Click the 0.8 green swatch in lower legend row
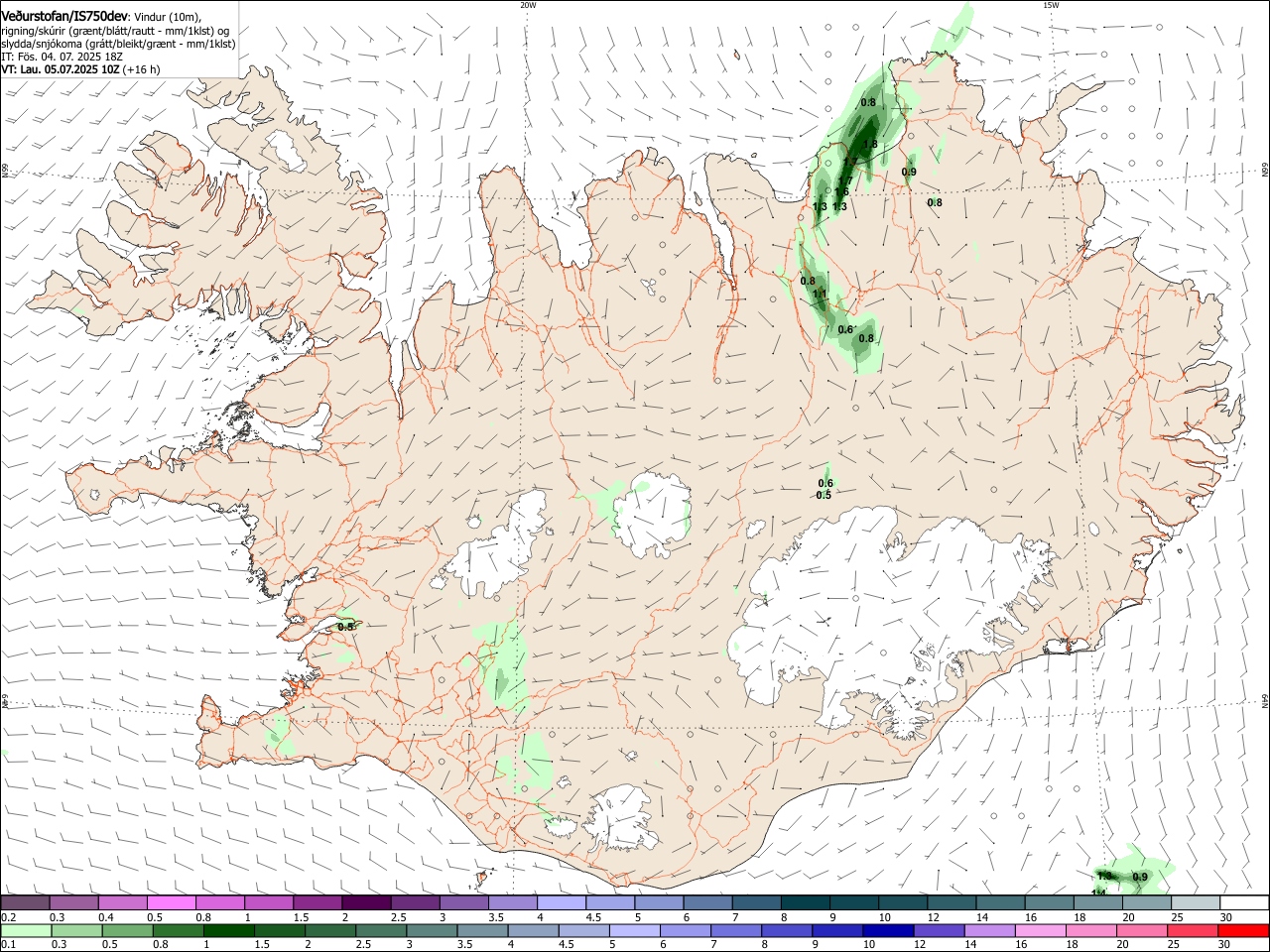This screenshot has width=1270, height=952. (x=180, y=930)
